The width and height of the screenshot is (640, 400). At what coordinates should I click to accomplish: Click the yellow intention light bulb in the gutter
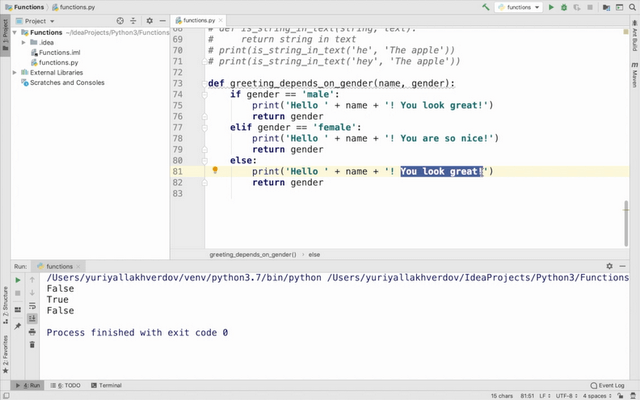(215, 171)
